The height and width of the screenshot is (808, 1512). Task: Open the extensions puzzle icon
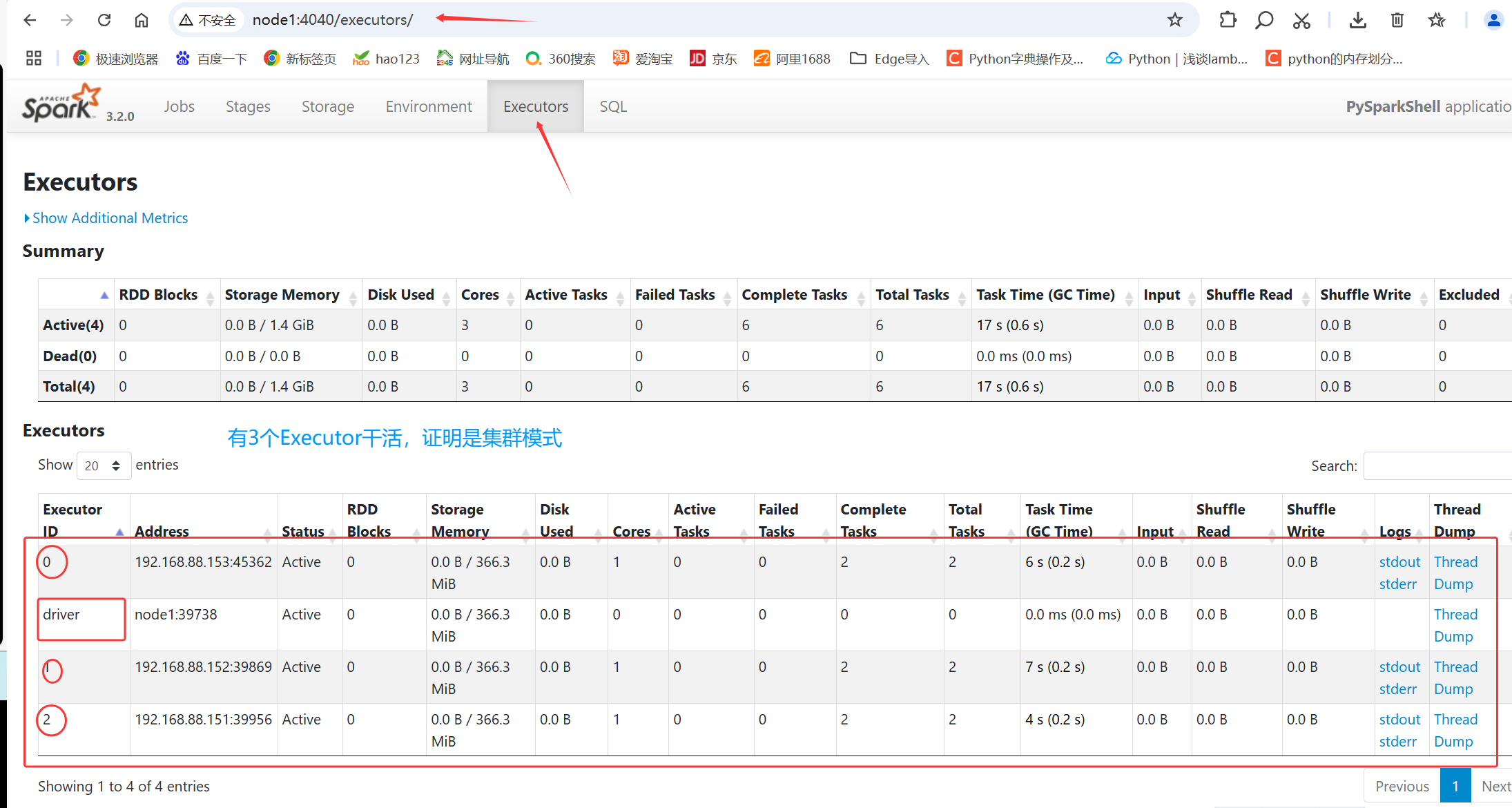pyautogui.click(x=1228, y=20)
